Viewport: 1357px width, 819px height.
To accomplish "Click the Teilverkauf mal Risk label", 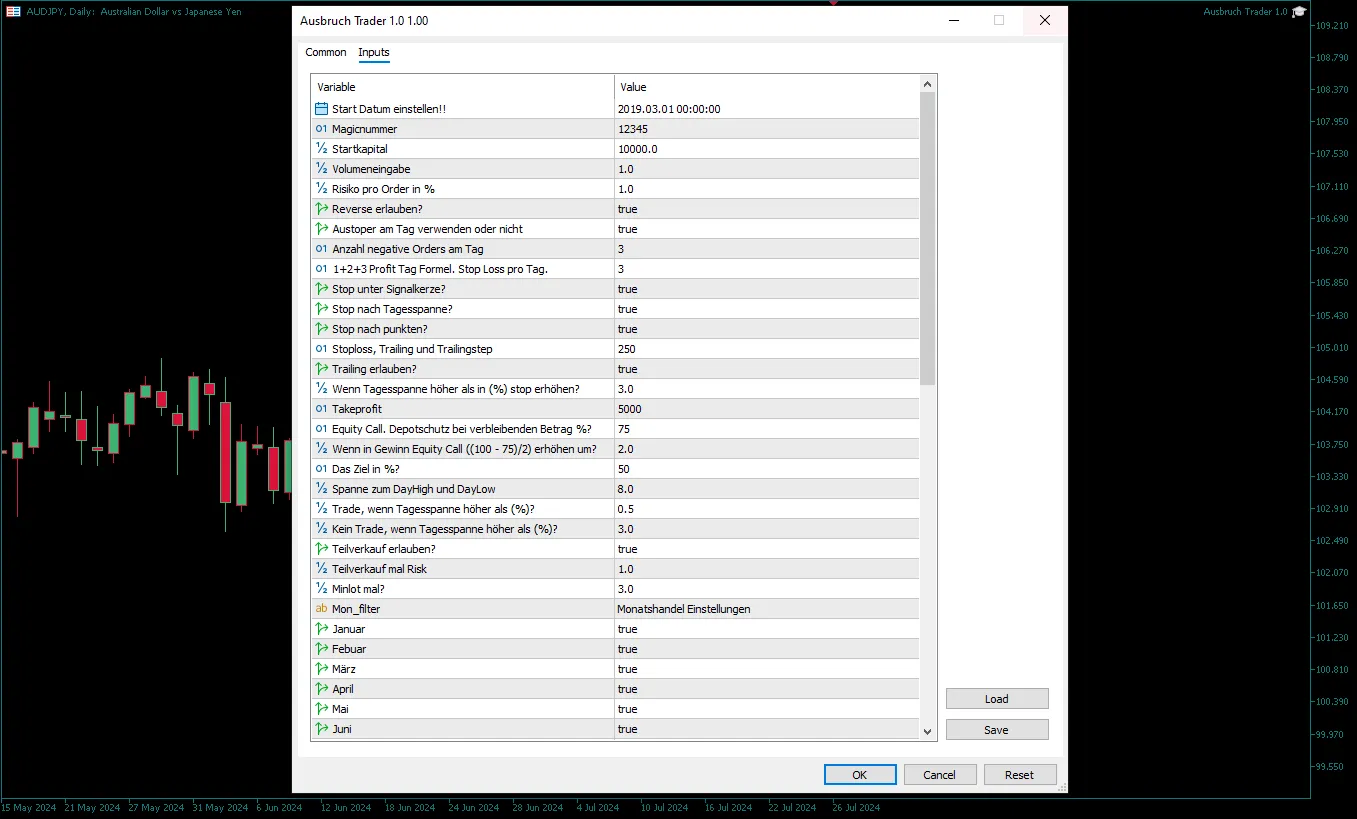I will [379, 569].
